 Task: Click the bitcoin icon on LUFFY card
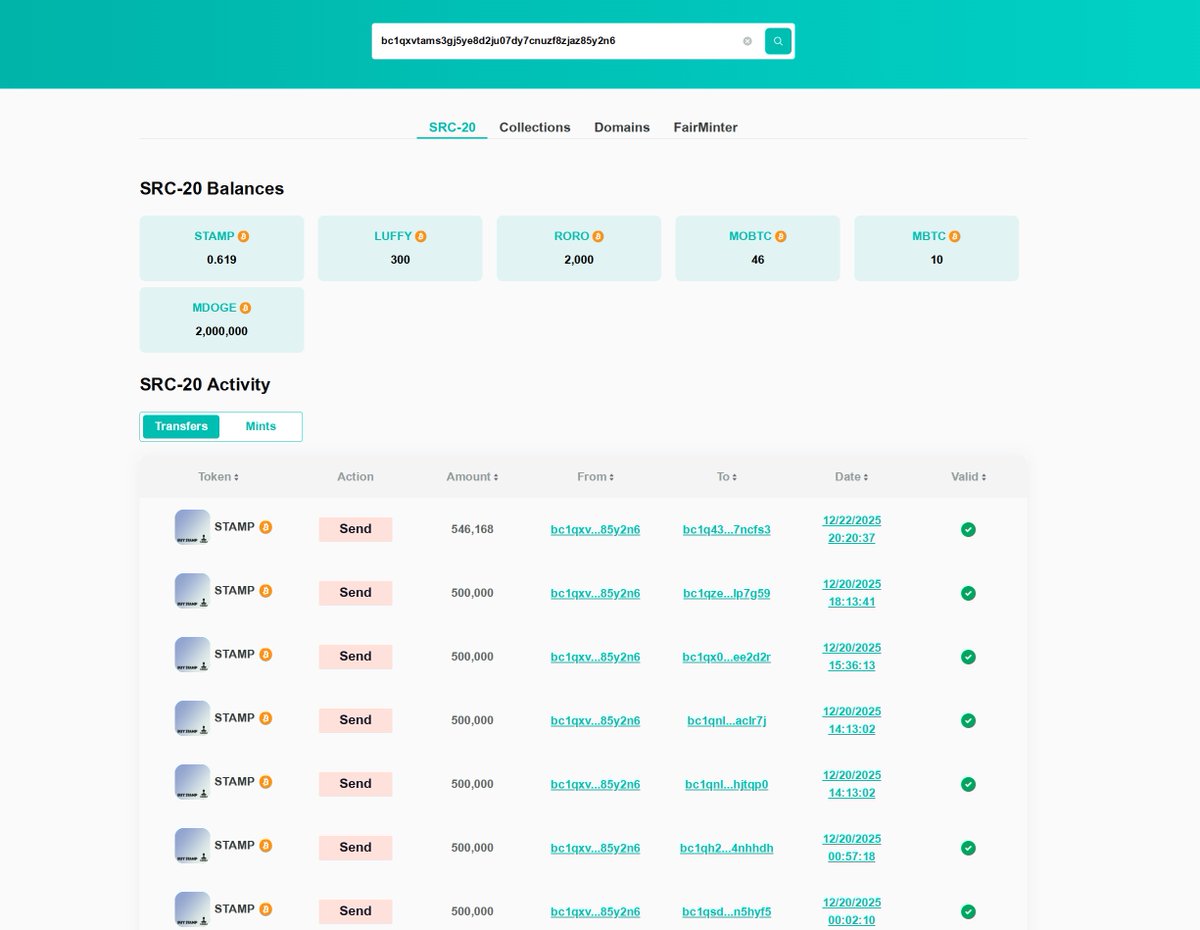[x=420, y=237]
